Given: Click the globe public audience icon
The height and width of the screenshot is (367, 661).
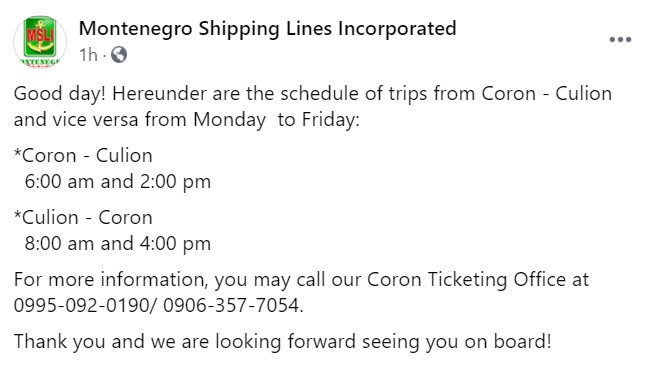Looking at the screenshot, I should (119, 55).
